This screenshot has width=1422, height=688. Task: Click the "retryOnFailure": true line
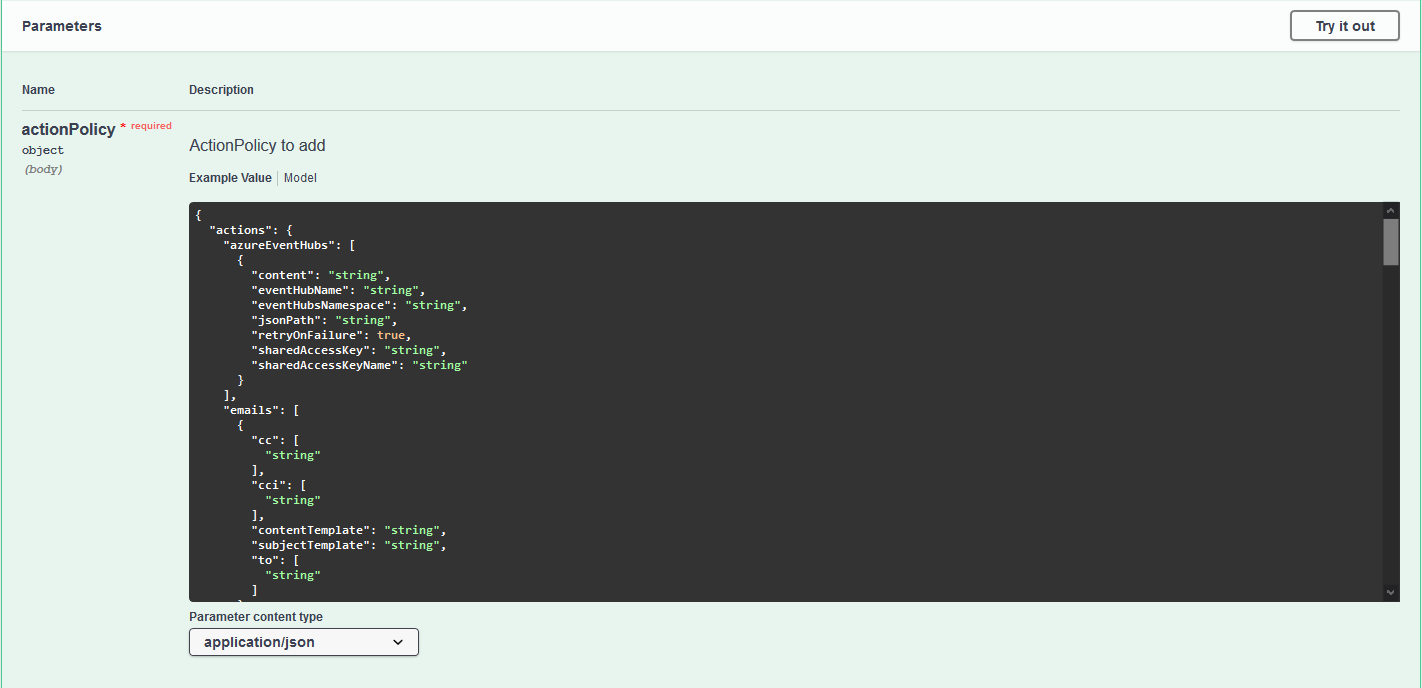(x=332, y=335)
